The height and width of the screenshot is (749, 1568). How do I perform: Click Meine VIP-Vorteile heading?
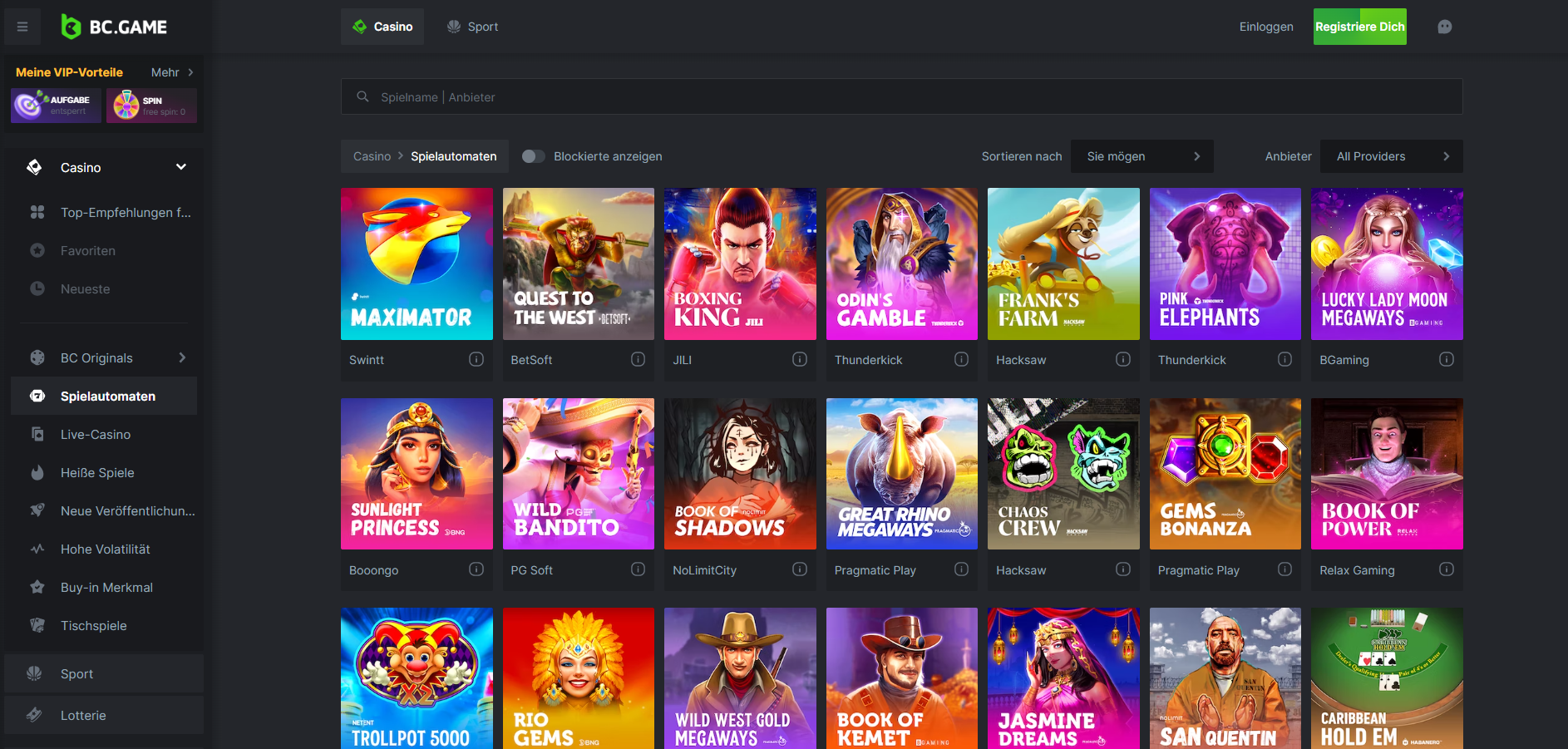pos(69,72)
